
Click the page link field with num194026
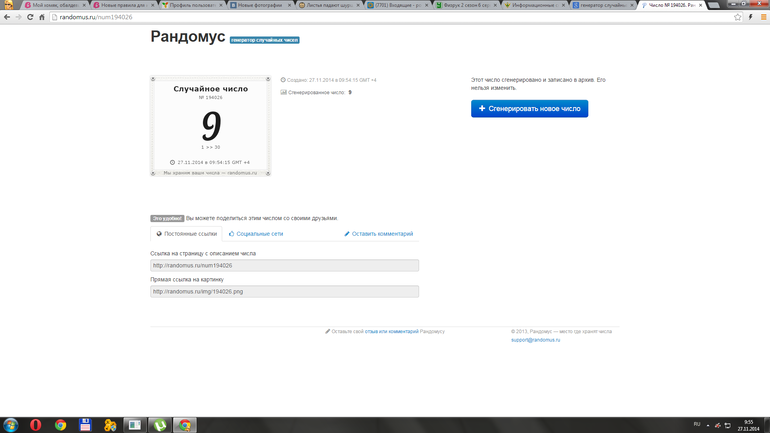click(284, 266)
